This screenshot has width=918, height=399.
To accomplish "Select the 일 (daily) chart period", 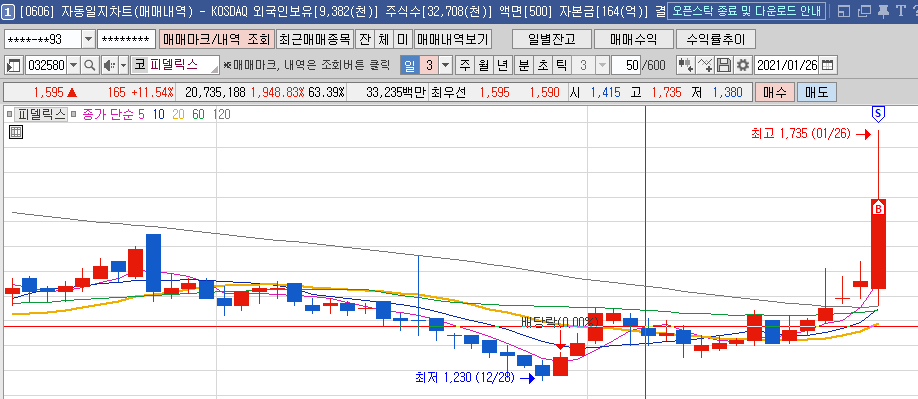I will tap(410, 65).
